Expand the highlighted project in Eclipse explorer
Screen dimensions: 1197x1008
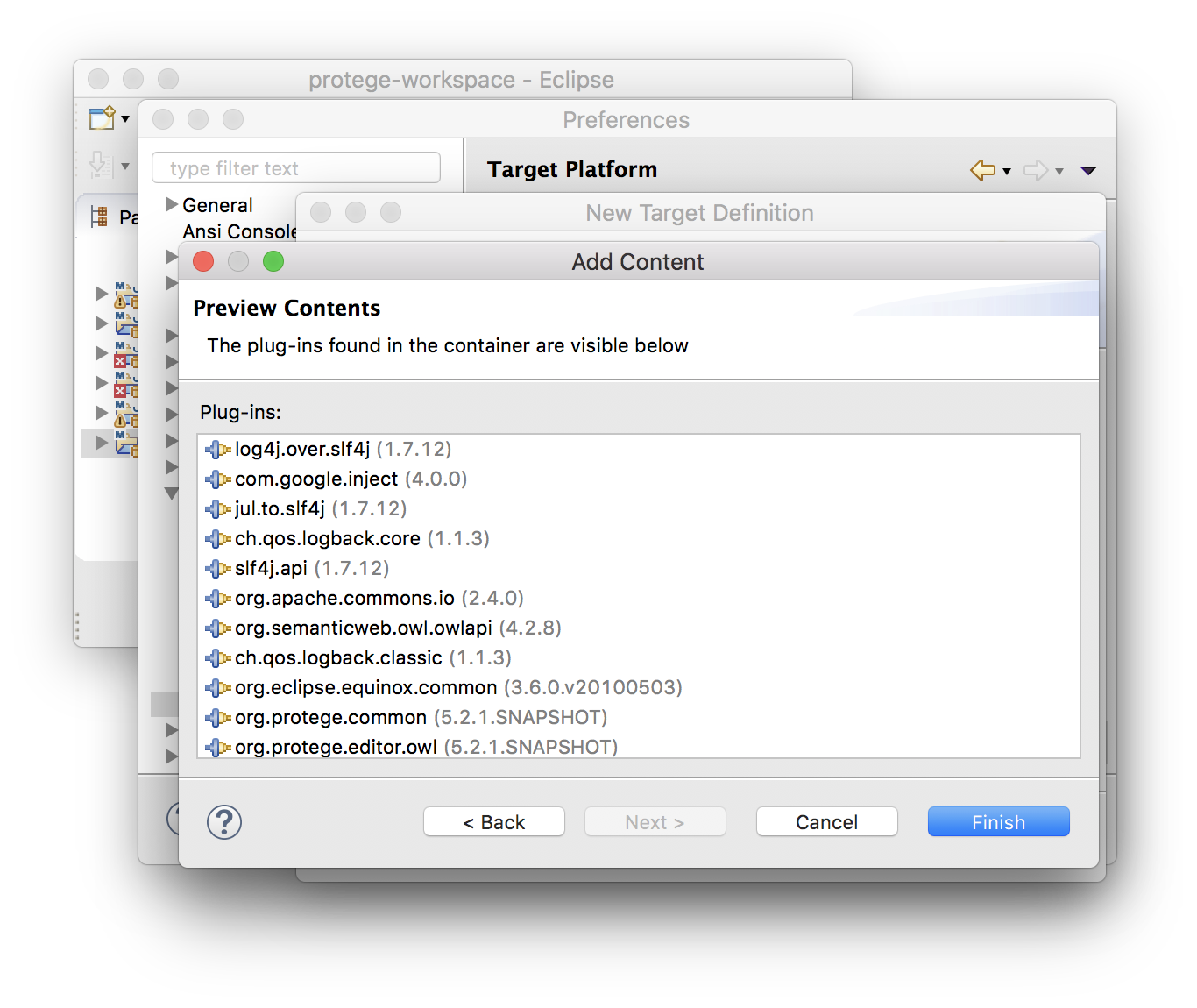[102, 443]
